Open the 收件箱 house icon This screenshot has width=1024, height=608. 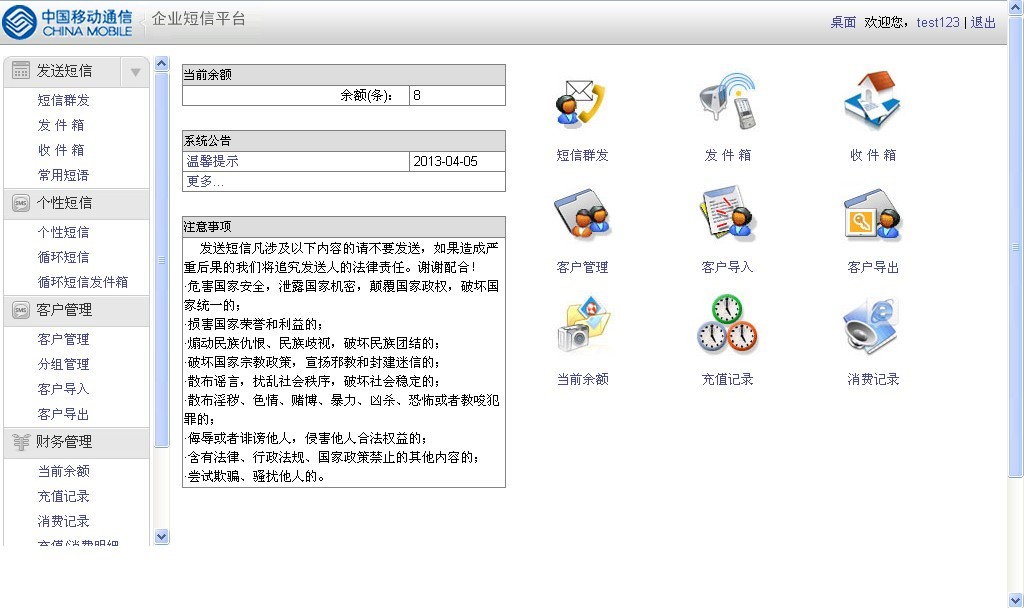[872, 101]
